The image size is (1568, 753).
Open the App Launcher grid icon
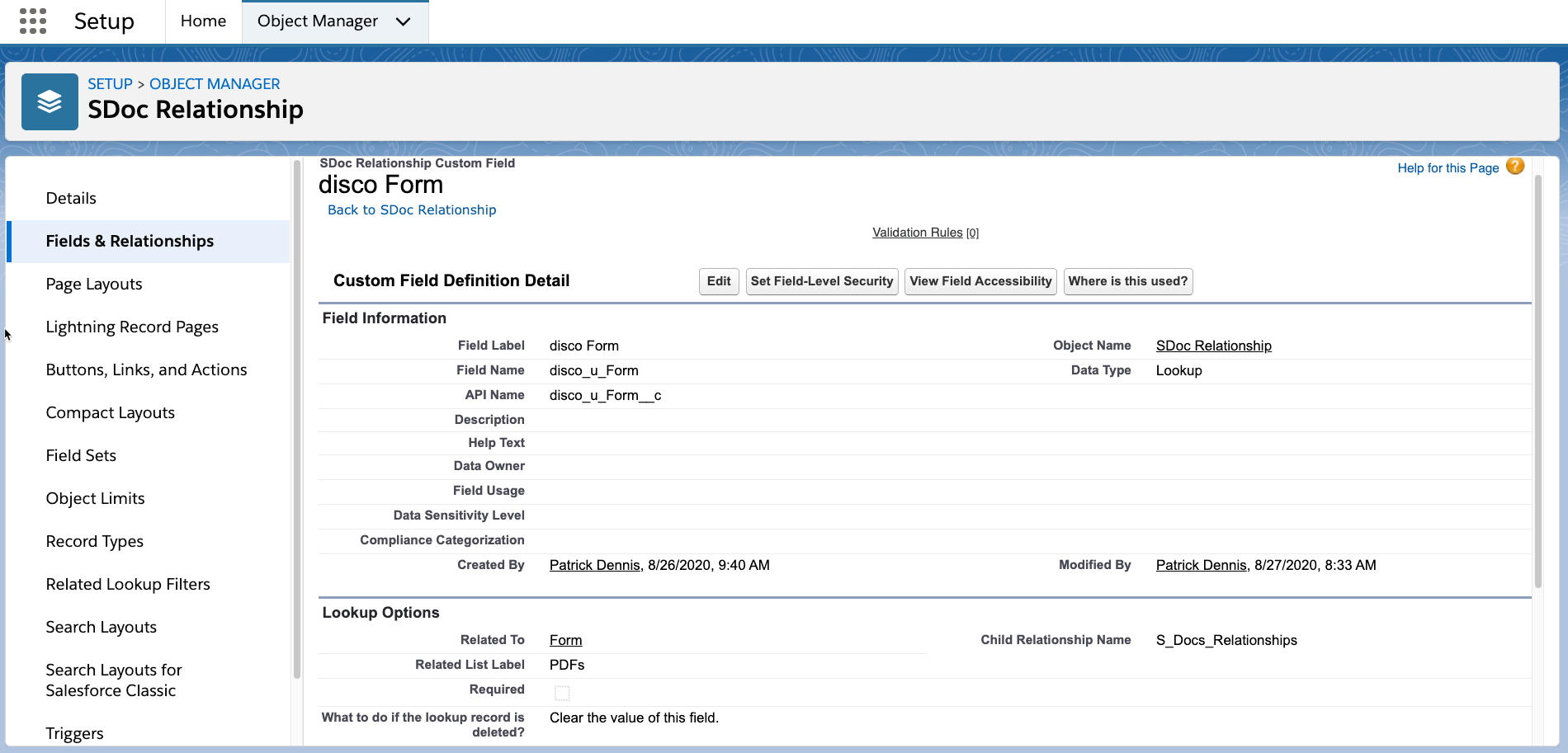[x=33, y=21]
